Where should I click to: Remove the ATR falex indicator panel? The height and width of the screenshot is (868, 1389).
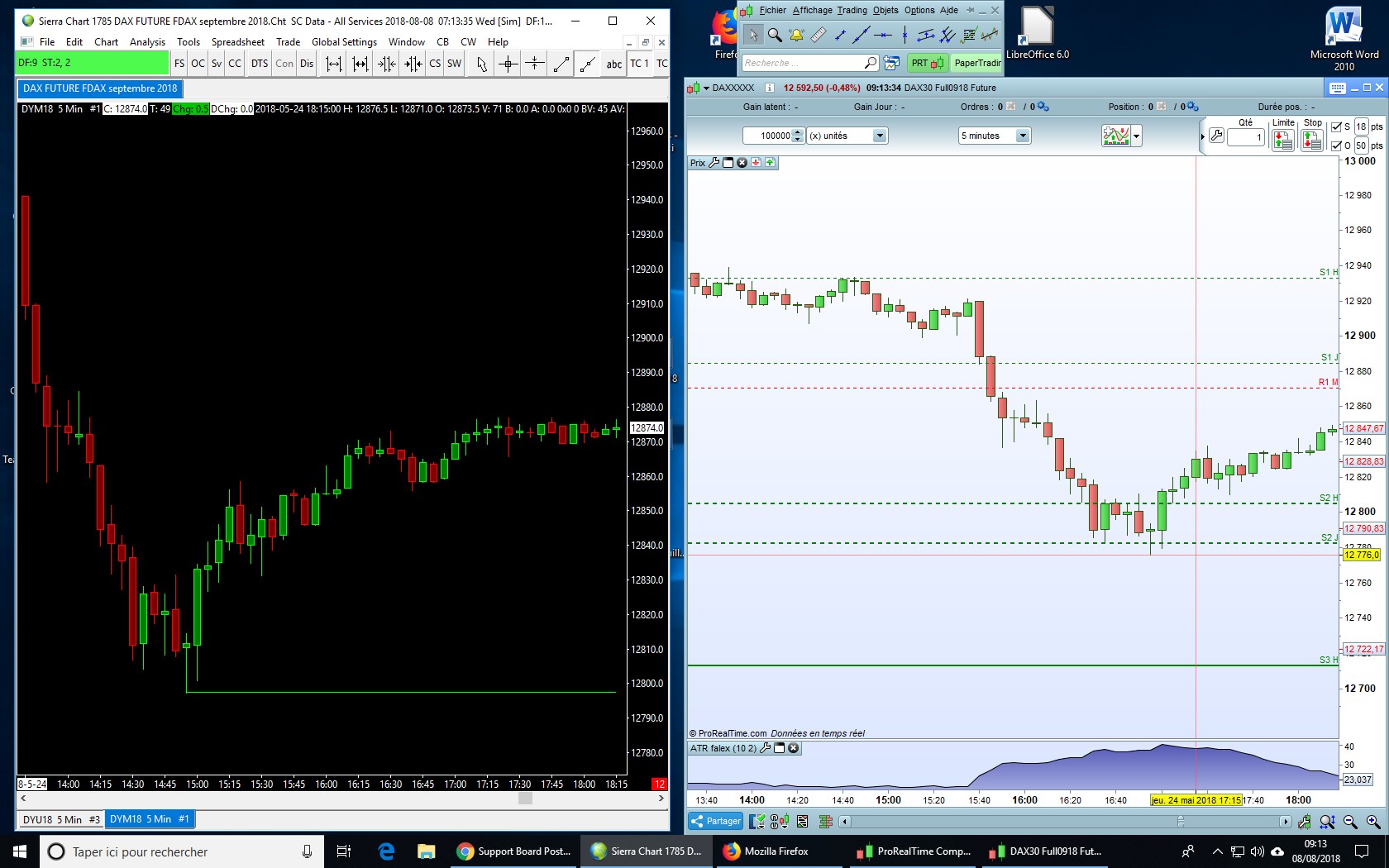click(794, 748)
